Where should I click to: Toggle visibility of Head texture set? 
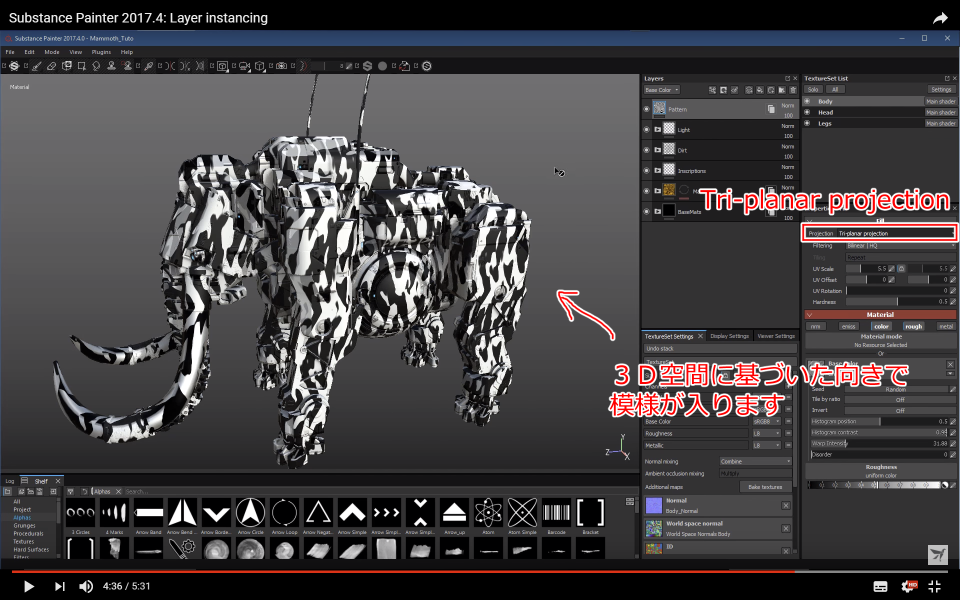[x=807, y=112]
